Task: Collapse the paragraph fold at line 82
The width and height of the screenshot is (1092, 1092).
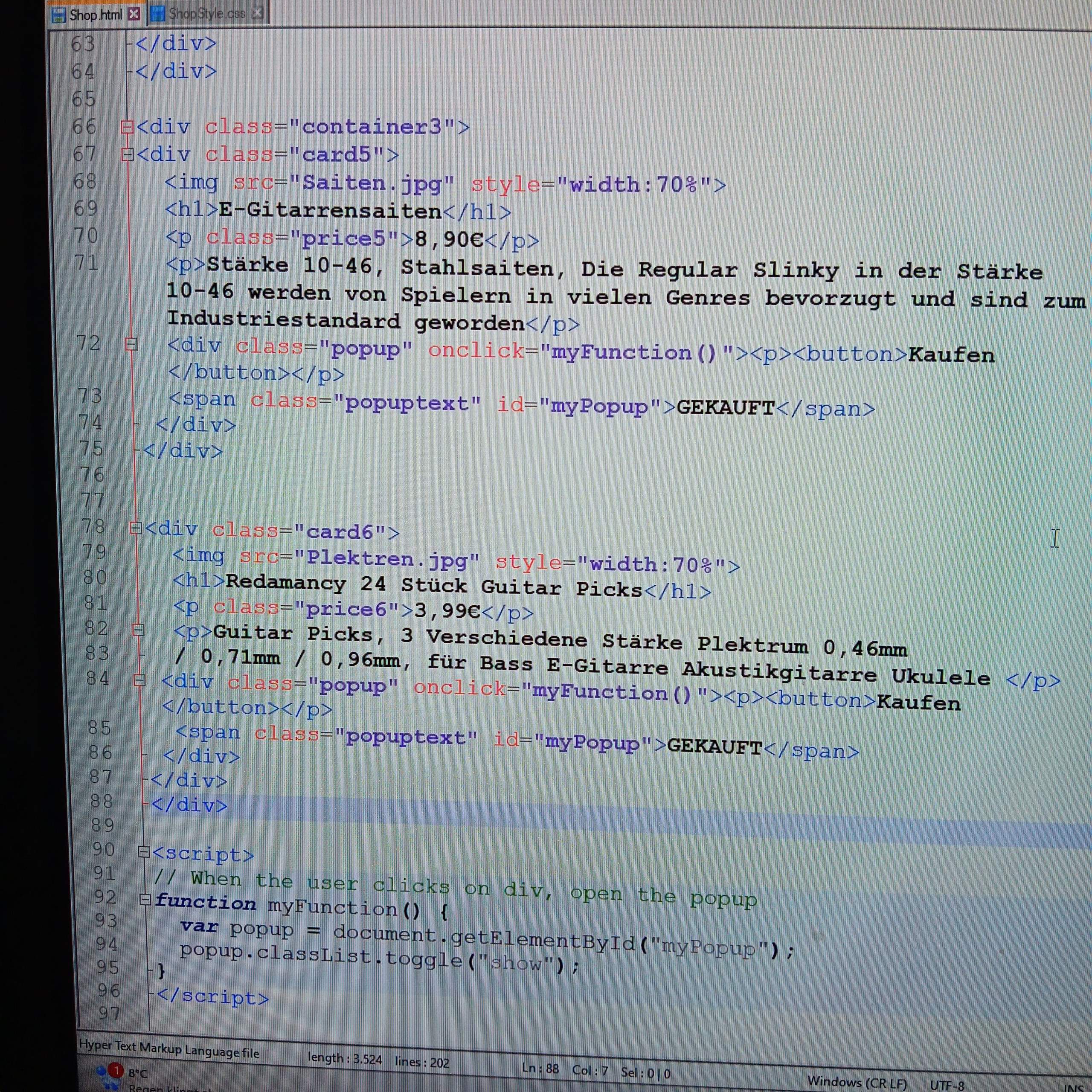Action: (138, 630)
